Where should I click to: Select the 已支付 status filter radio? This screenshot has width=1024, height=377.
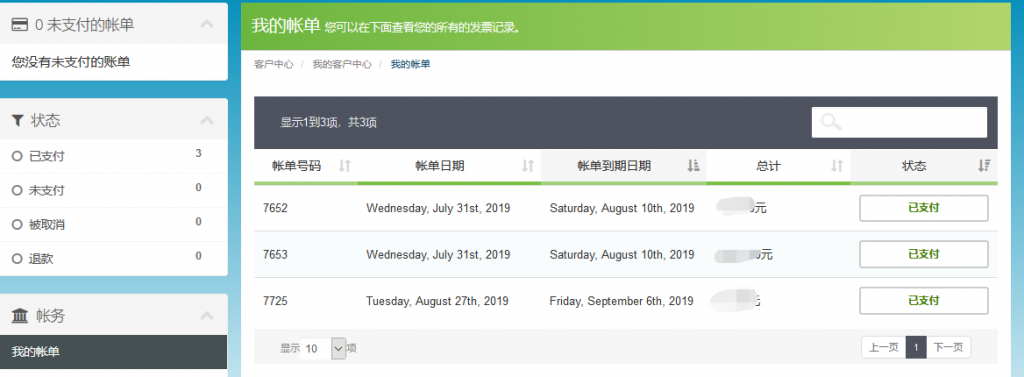tap(17, 157)
